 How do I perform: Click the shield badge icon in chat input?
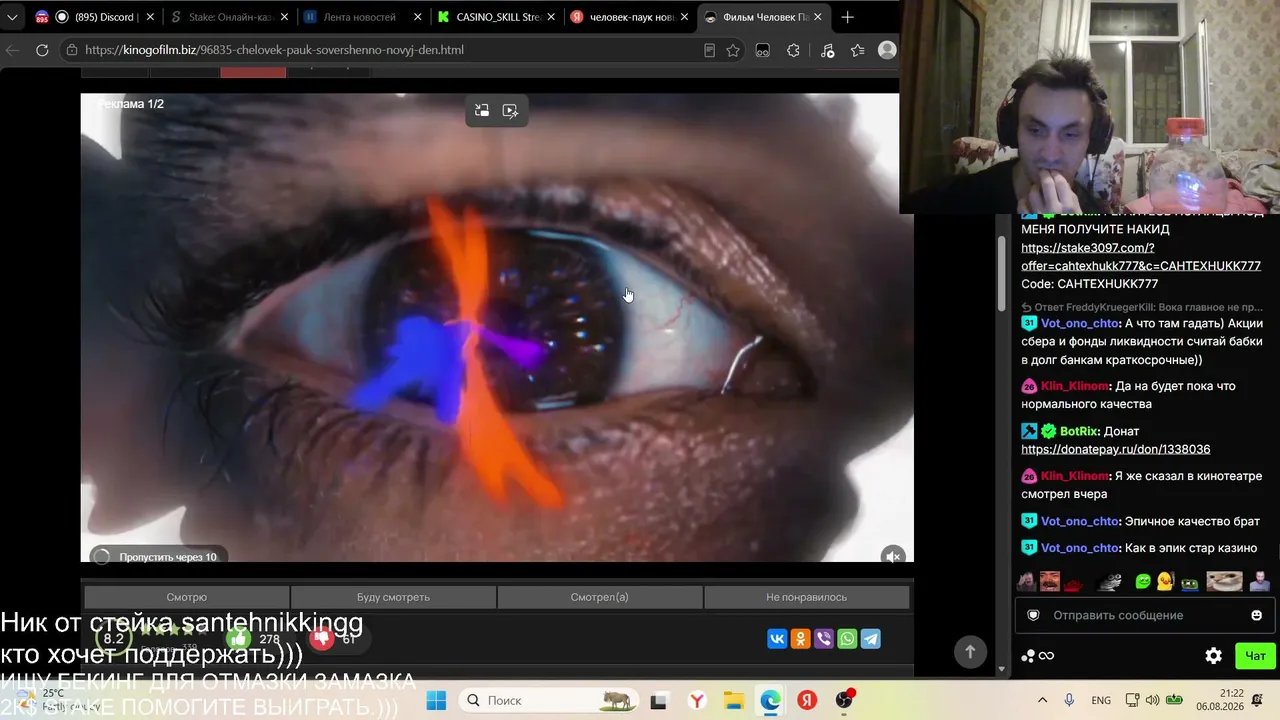click(1034, 615)
